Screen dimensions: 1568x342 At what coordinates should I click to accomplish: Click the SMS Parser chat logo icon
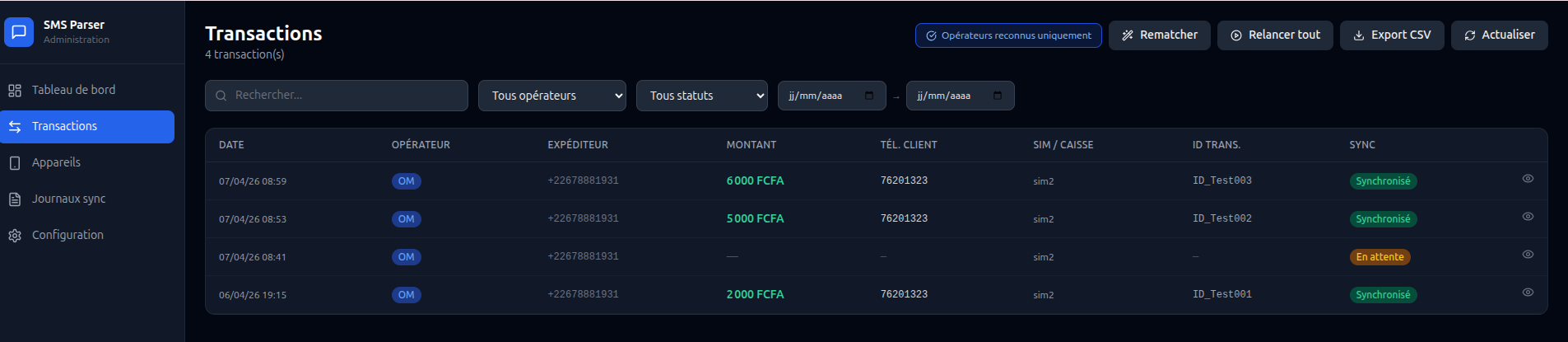[x=18, y=32]
